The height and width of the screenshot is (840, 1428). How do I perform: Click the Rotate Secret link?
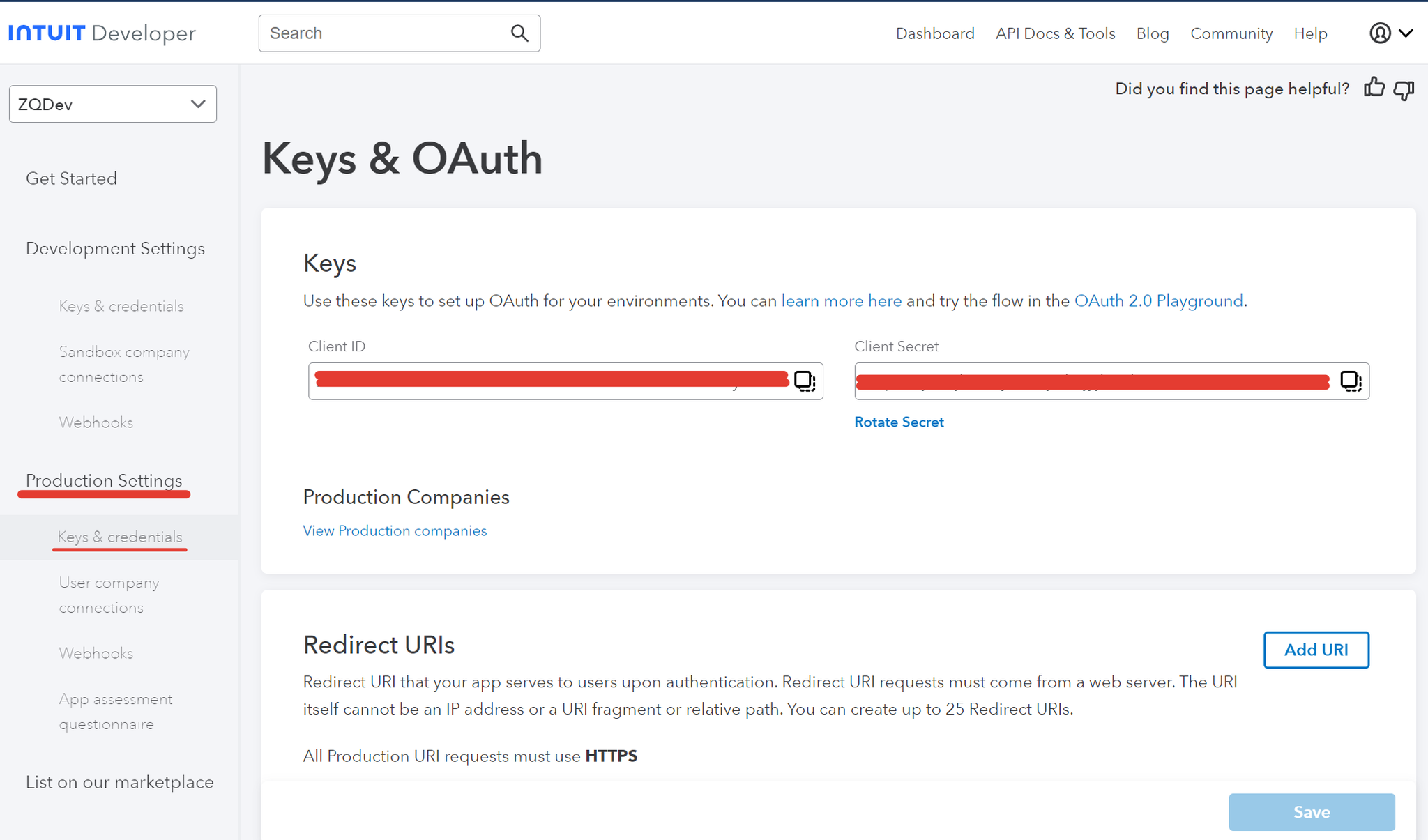tap(899, 422)
